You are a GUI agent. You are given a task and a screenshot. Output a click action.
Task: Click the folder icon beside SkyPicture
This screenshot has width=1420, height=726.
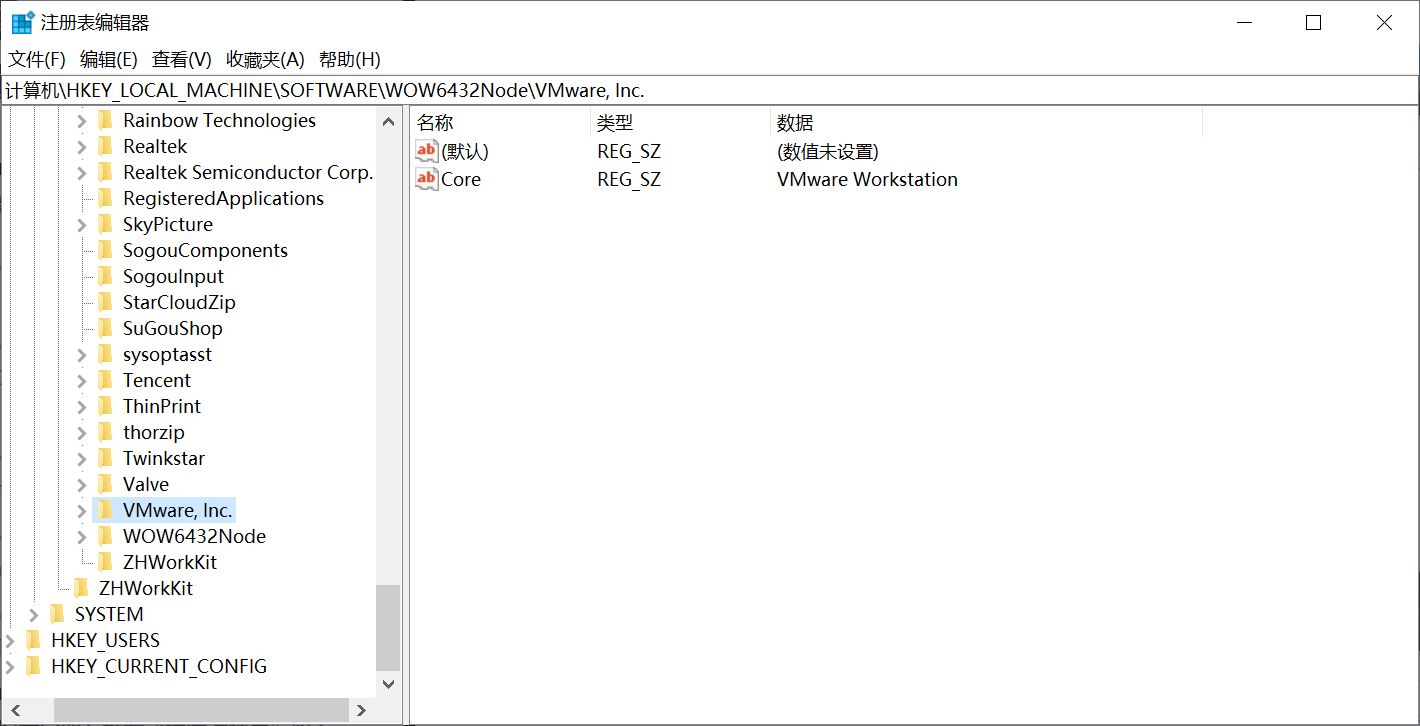(x=105, y=224)
